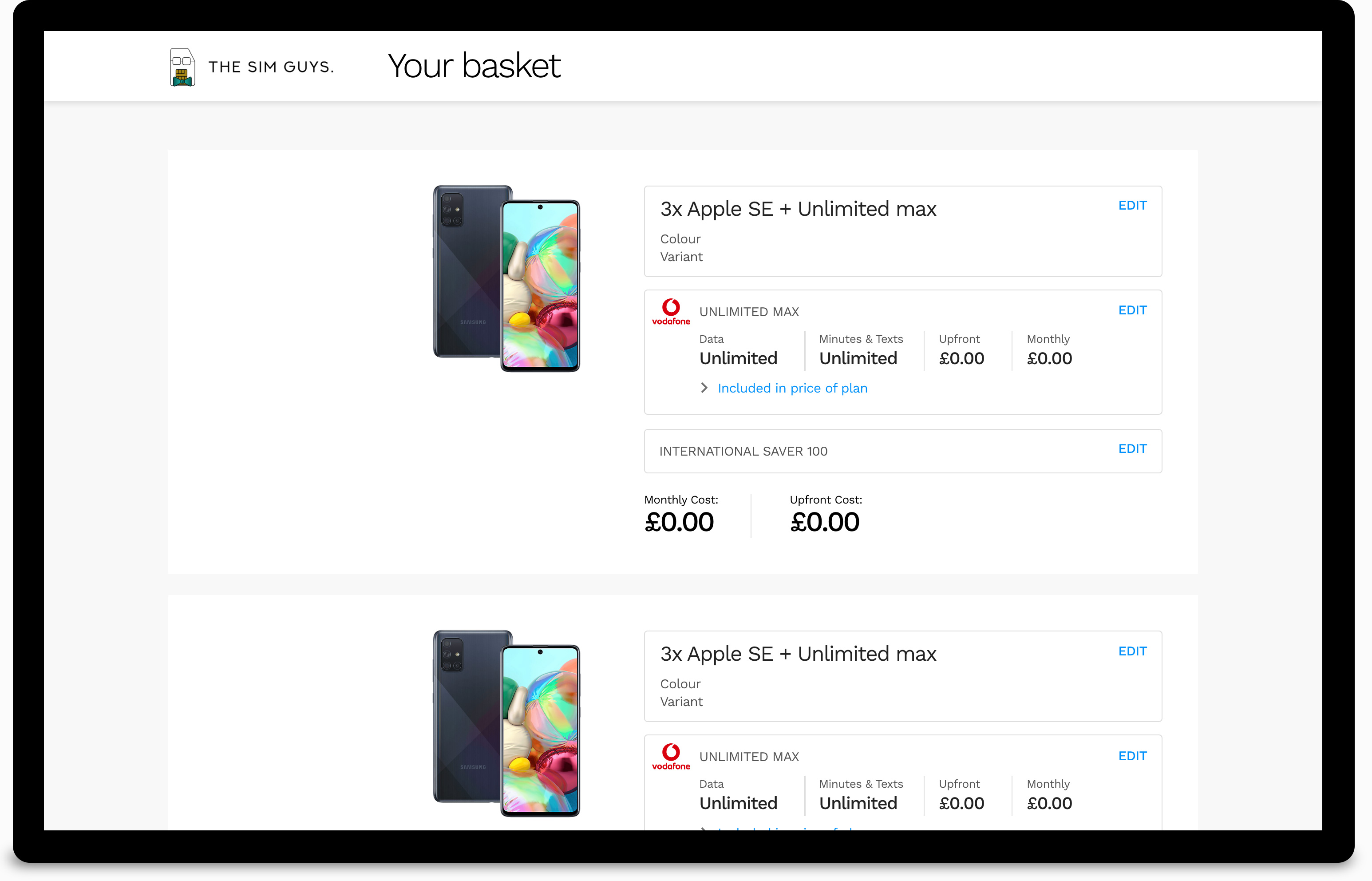Edit the second Unlimited Max Vodafone plan

pyautogui.click(x=1132, y=756)
